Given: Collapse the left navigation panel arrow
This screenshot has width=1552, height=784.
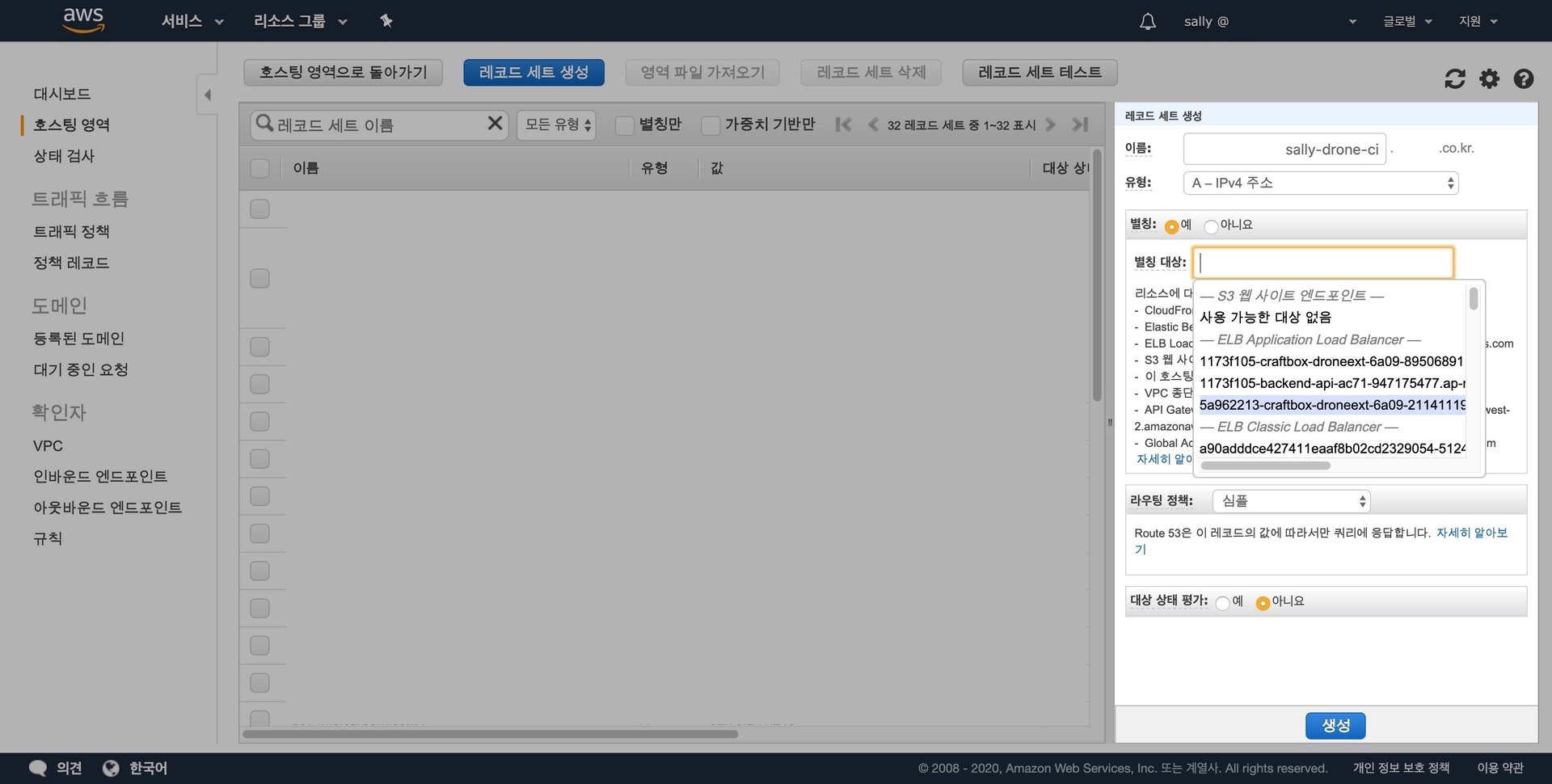Looking at the screenshot, I should (207, 95).
